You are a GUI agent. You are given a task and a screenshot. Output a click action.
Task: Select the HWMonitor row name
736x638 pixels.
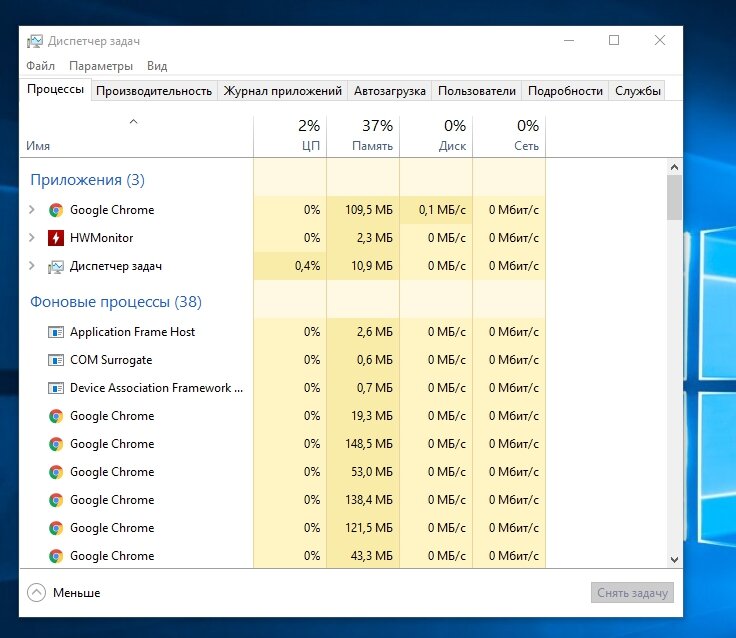point(101,238)
